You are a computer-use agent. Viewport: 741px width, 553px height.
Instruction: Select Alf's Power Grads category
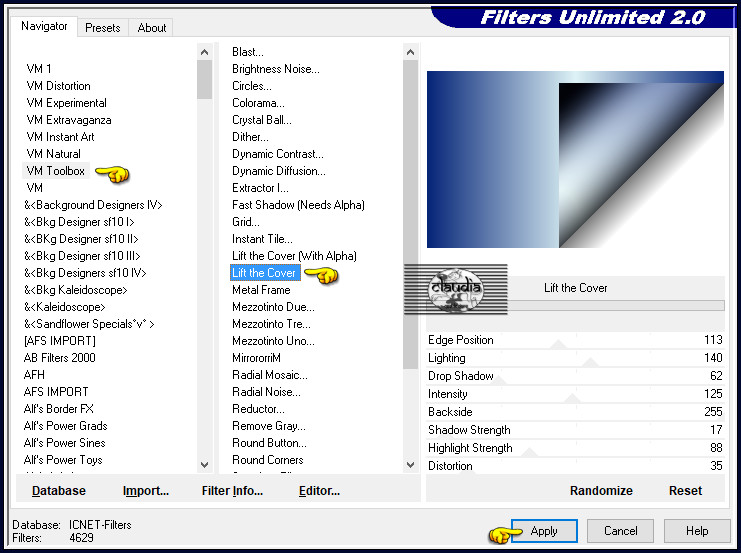[65, 426]
